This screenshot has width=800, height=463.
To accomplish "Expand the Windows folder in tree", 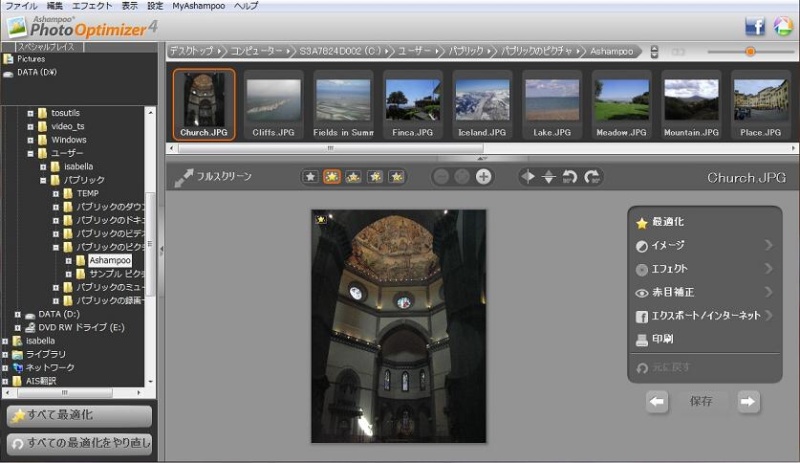I will 31,140.
